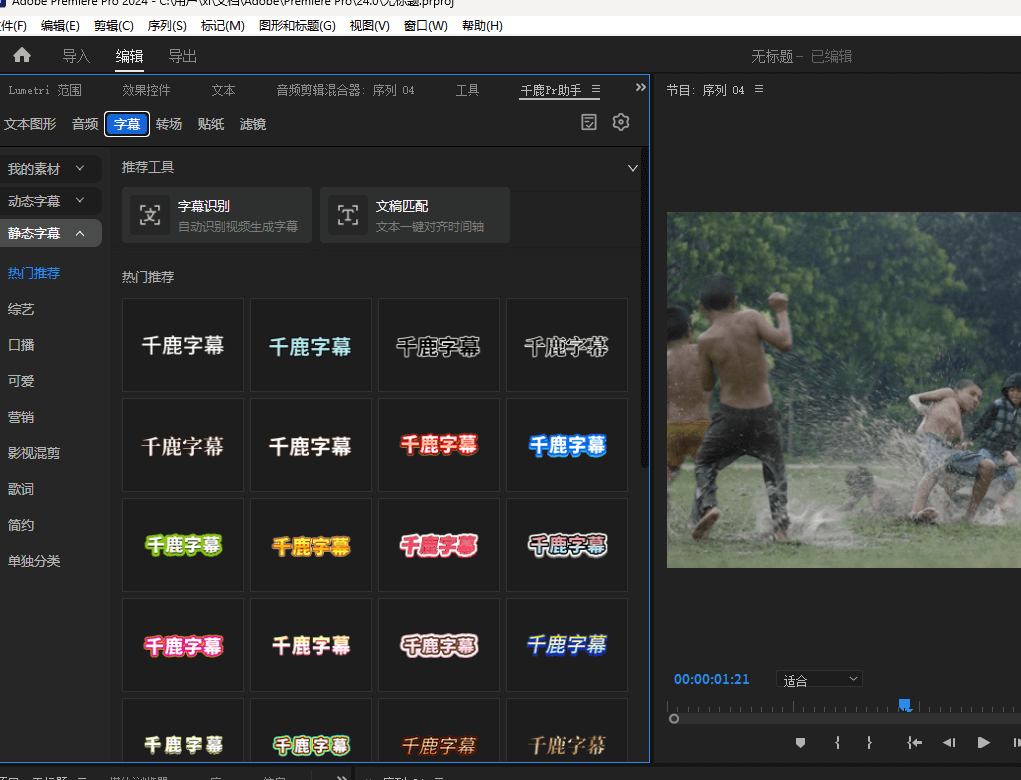Click the Mark In bracket icon
This screenshot has width=1021, height=780.
[837, 742]
